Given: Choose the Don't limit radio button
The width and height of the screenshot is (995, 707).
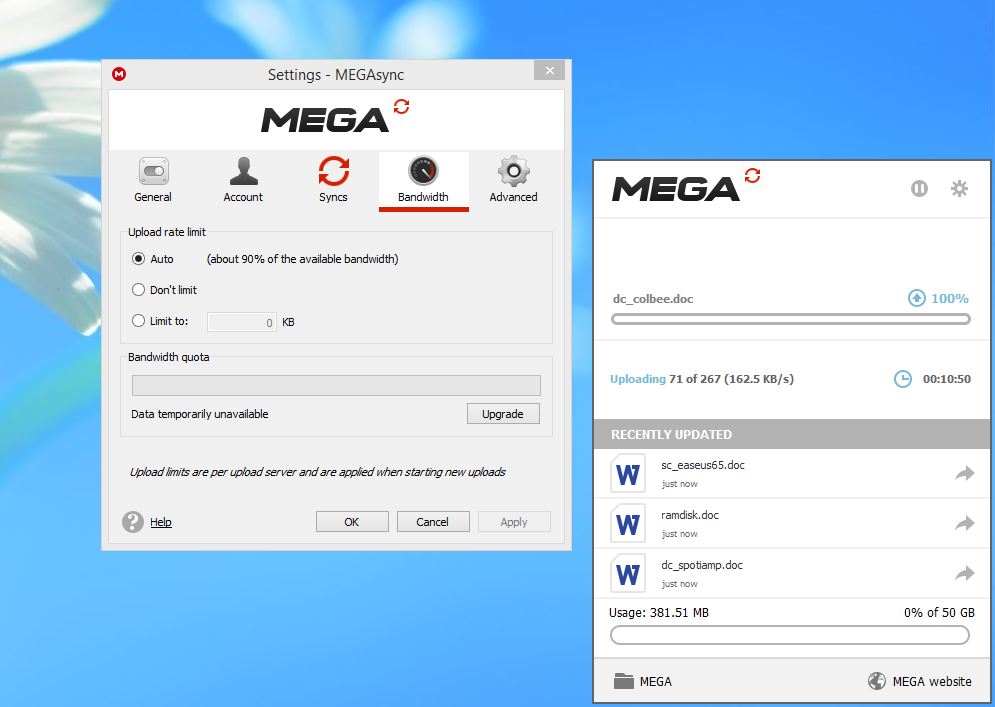Looking at the screenshot, I should click(138, 290).
